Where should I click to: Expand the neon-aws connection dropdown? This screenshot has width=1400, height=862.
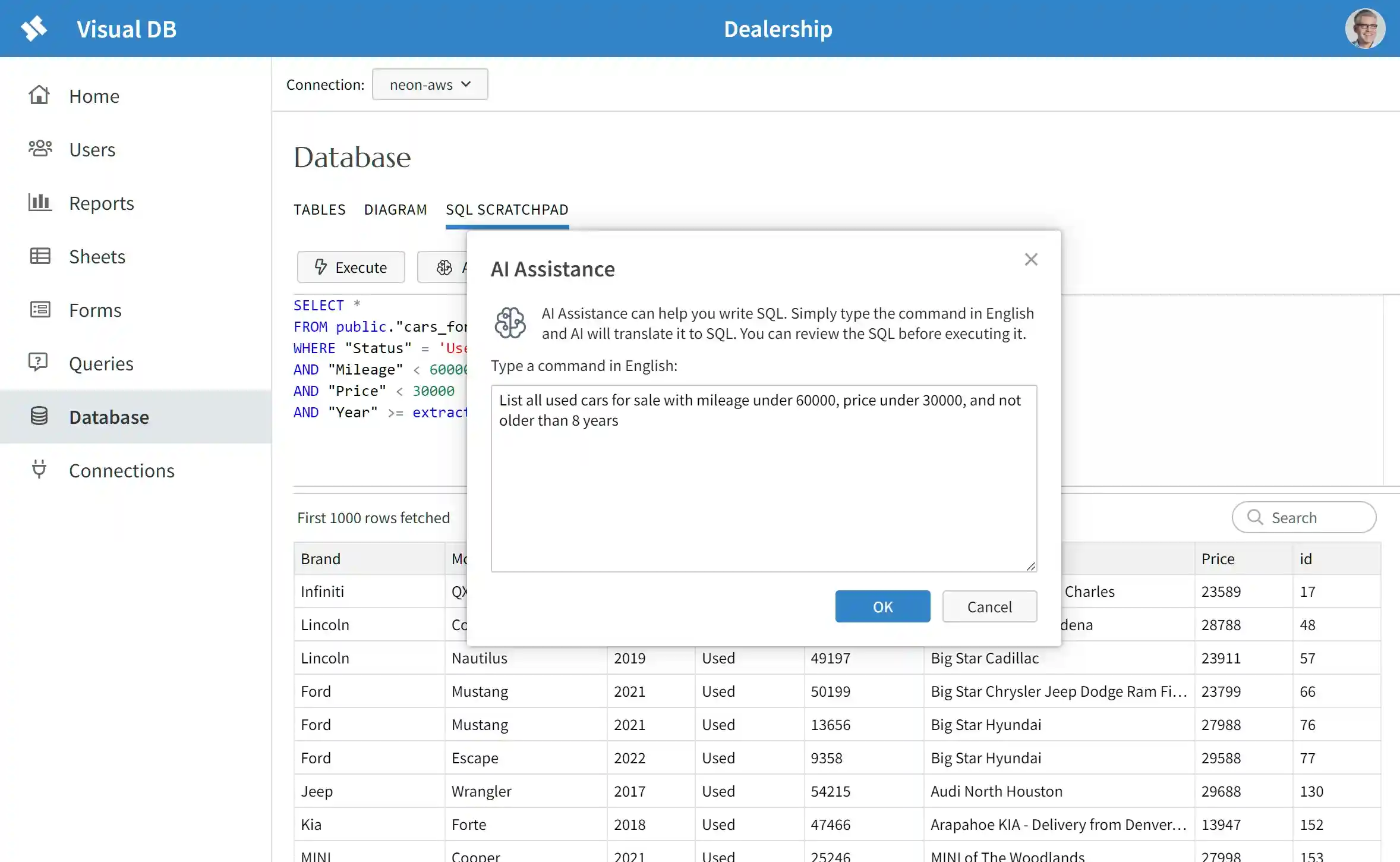click(430, 84)
